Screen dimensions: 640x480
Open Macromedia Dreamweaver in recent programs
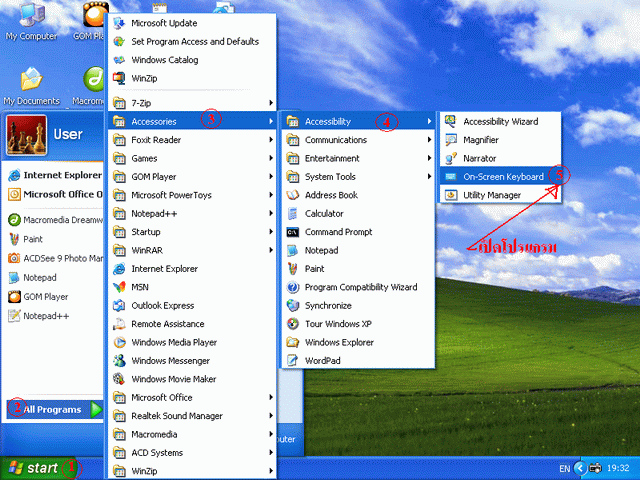coord(55,220)
